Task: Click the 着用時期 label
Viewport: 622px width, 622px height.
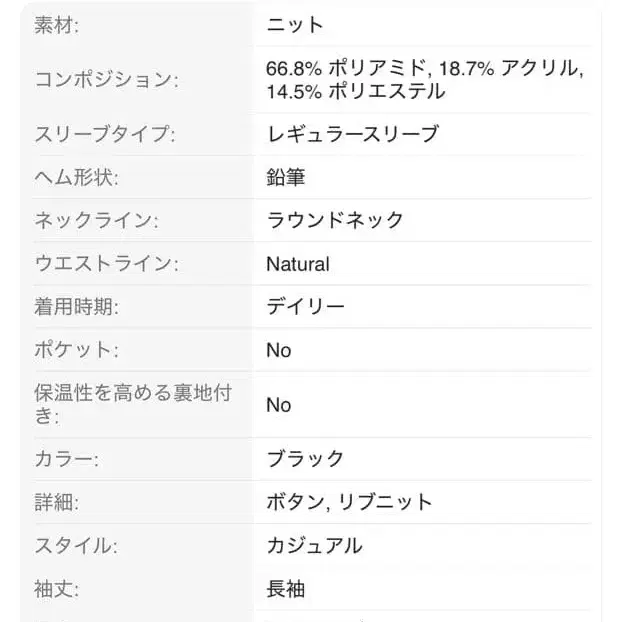Action: pyautogui.click(x=77, y=307)
